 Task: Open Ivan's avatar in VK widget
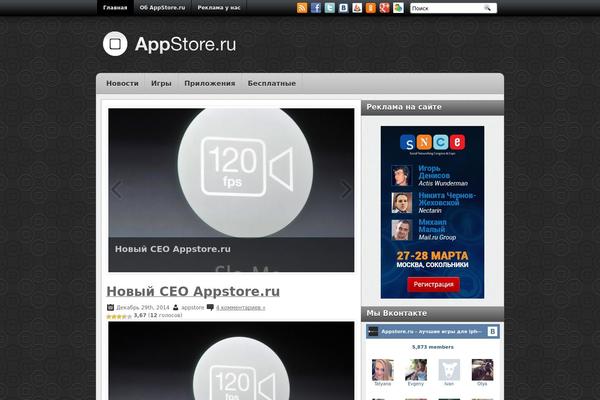coord(449,372)
